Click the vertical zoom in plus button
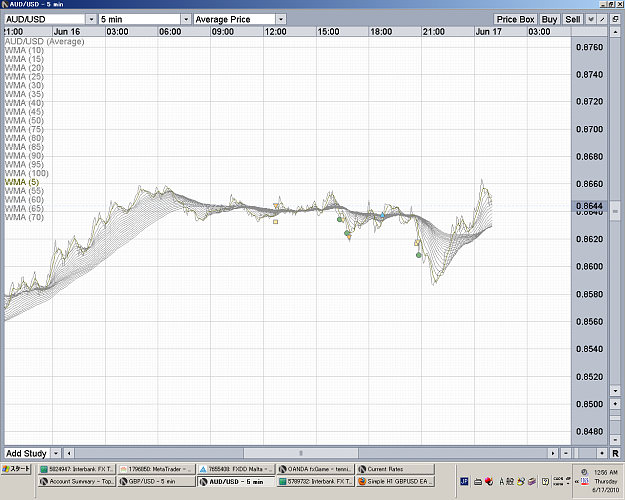Image resolution: width=625 pixels, height=500 pixels. (615, 404)
